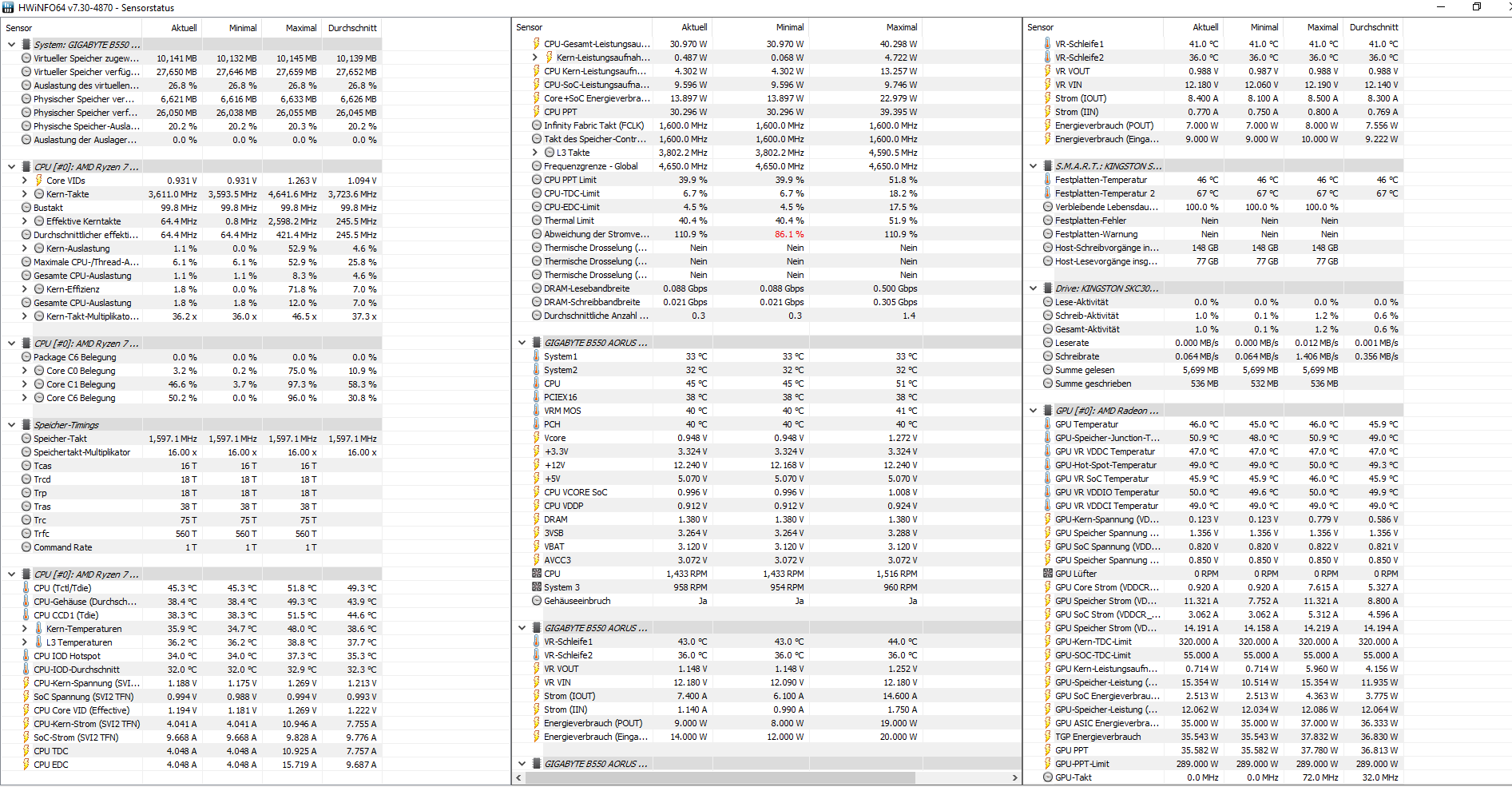This screenshot has height=787, width=1512.
Task: Expand the Kern-Auslastung row
Action: pyautogui.click(x=25, y=248)
